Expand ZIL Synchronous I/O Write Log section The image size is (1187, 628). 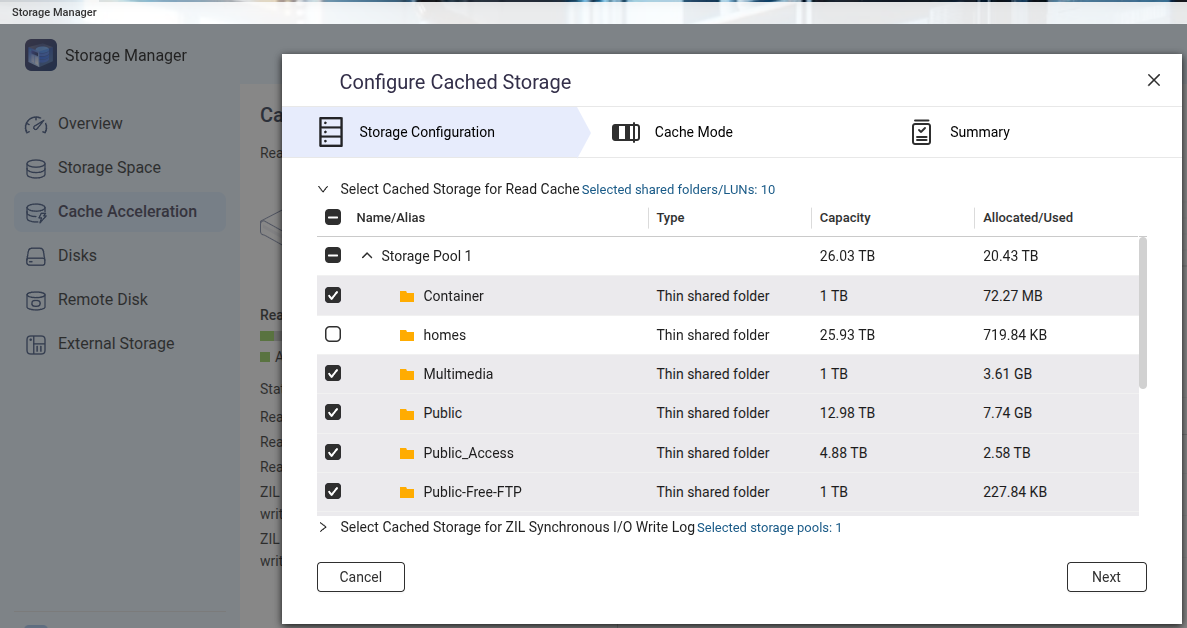pyautogui.click(x=323, y=527)
